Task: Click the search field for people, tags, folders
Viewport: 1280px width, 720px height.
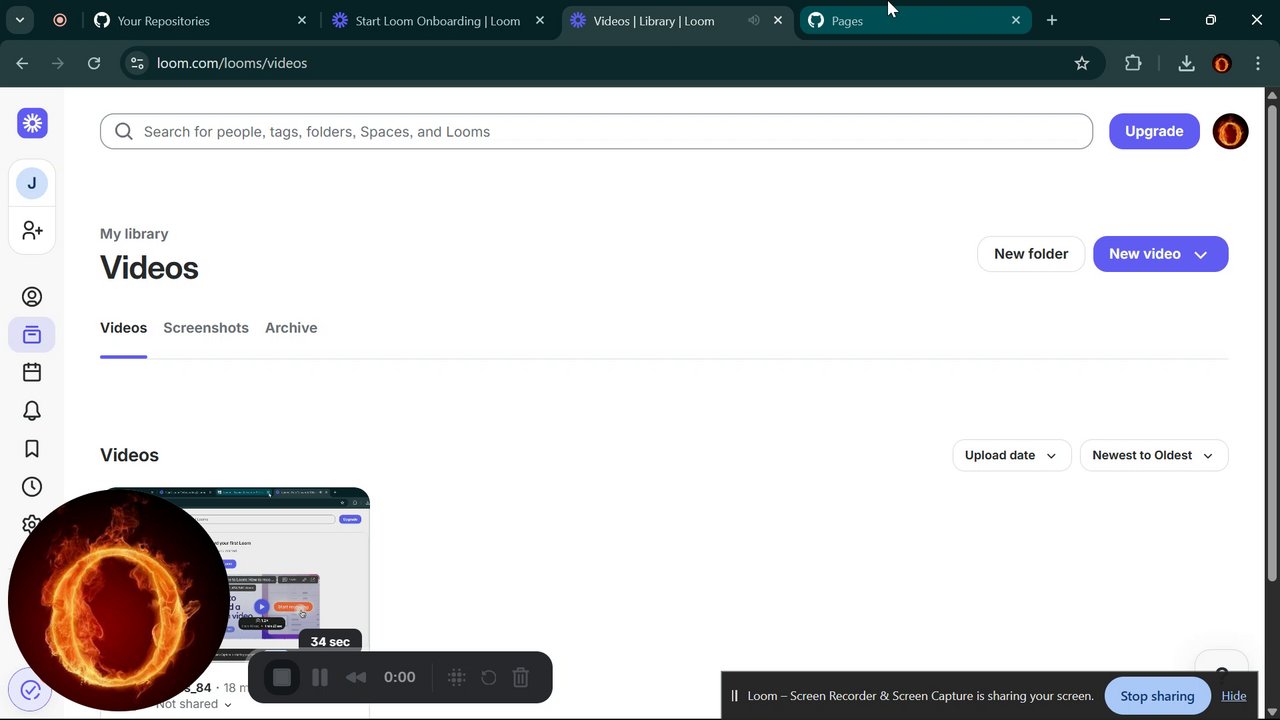Action: tap(596, 131)
